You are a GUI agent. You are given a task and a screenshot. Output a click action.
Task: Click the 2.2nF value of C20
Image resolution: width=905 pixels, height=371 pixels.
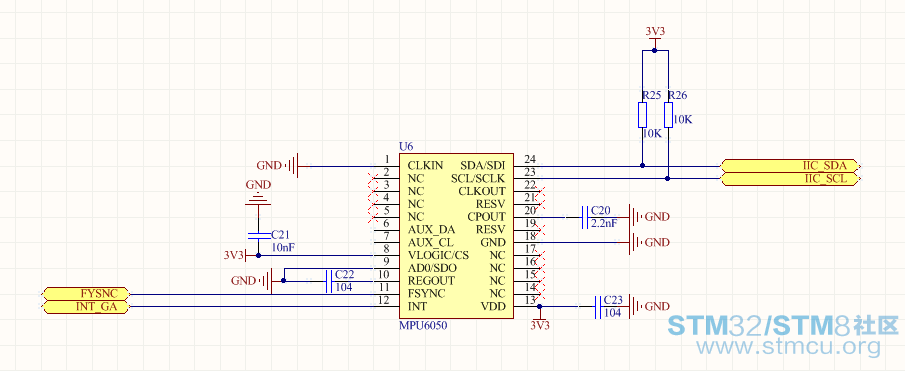coord(605,223)
